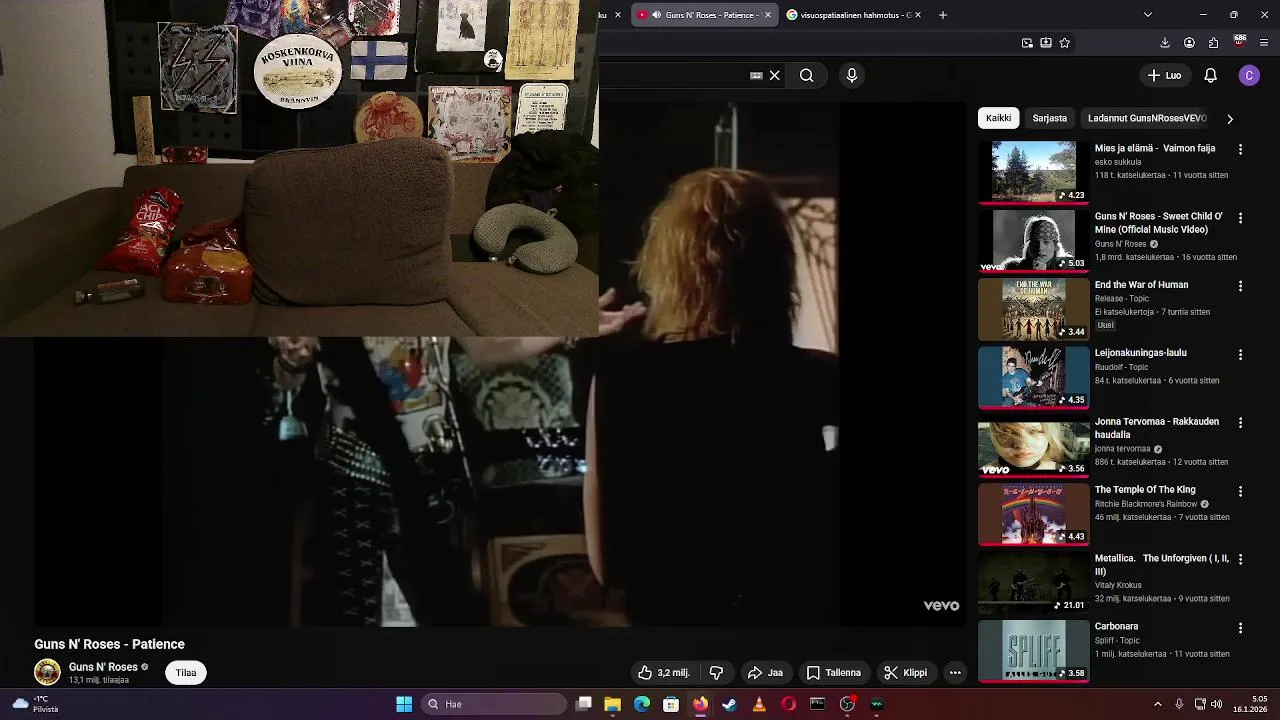Click the Klippi clip button

(905, 673)
